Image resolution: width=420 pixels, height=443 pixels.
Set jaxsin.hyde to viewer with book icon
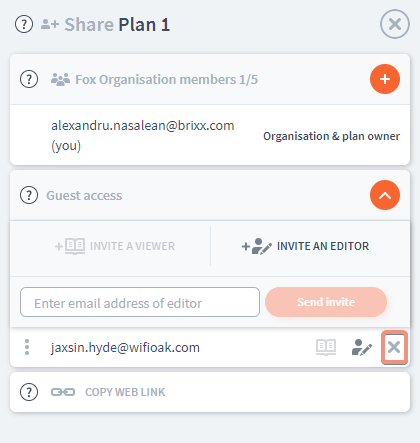point(326,347)
